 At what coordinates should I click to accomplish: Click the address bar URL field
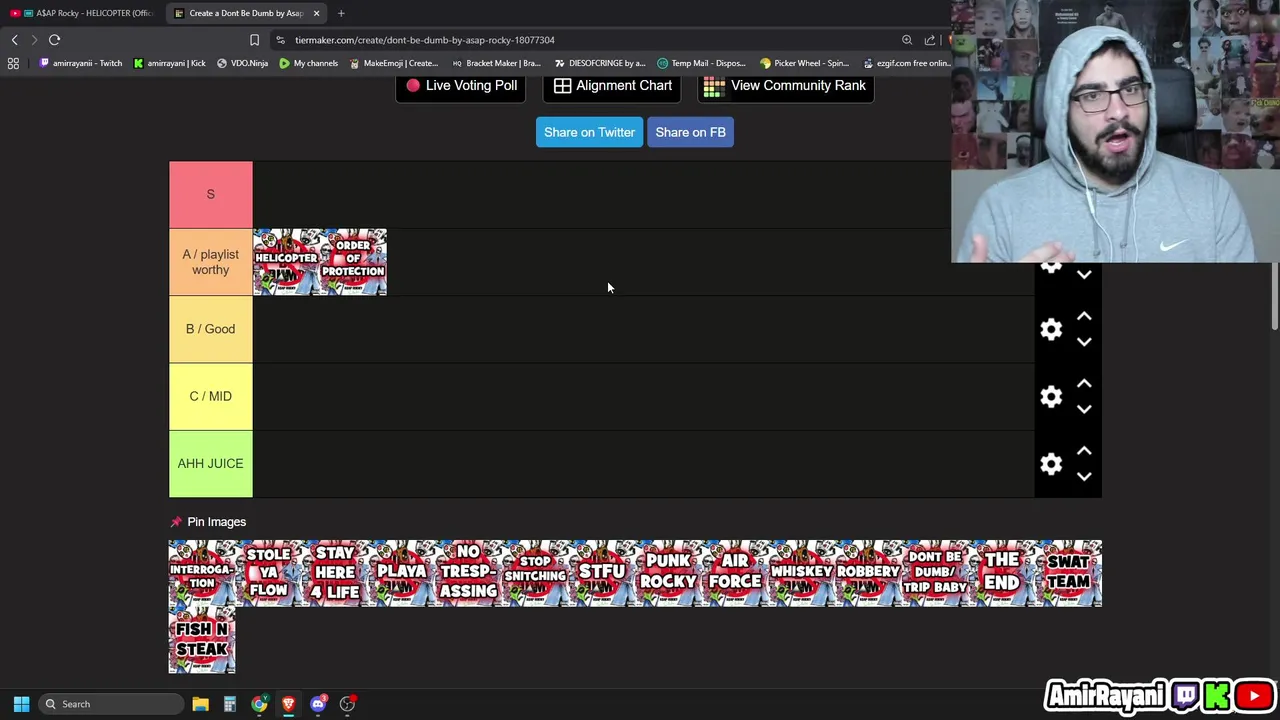pyautogui.click(x=590, y=40)
